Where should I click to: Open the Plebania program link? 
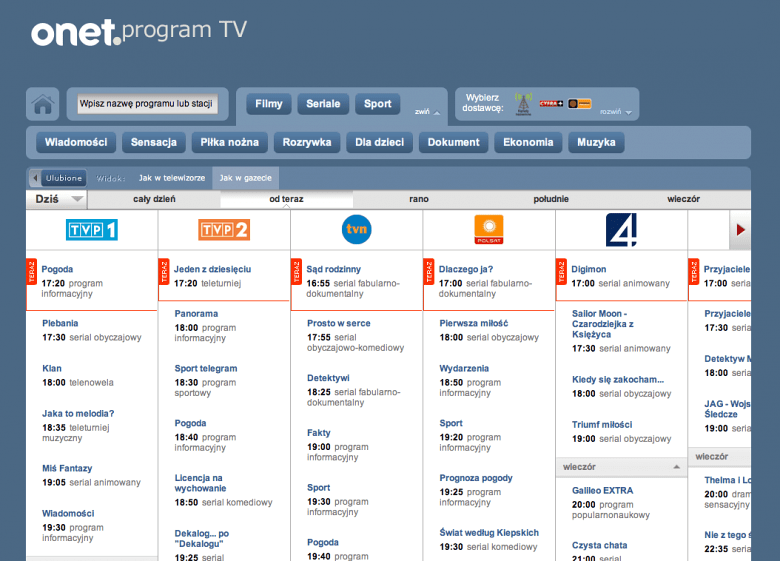pos(60,323)
